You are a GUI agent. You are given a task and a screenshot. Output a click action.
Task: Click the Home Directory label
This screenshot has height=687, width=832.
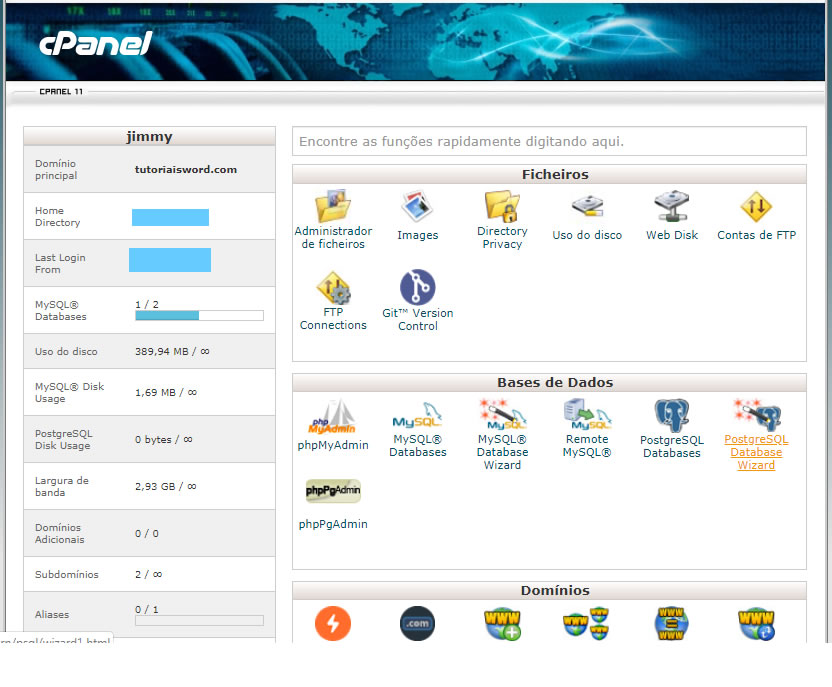(57, 216)
